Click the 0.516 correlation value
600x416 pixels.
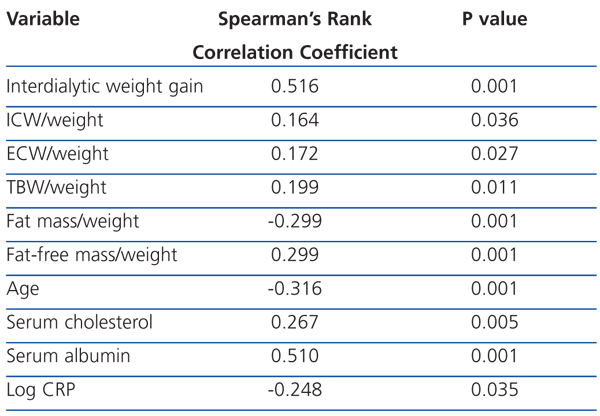[294, 86]
